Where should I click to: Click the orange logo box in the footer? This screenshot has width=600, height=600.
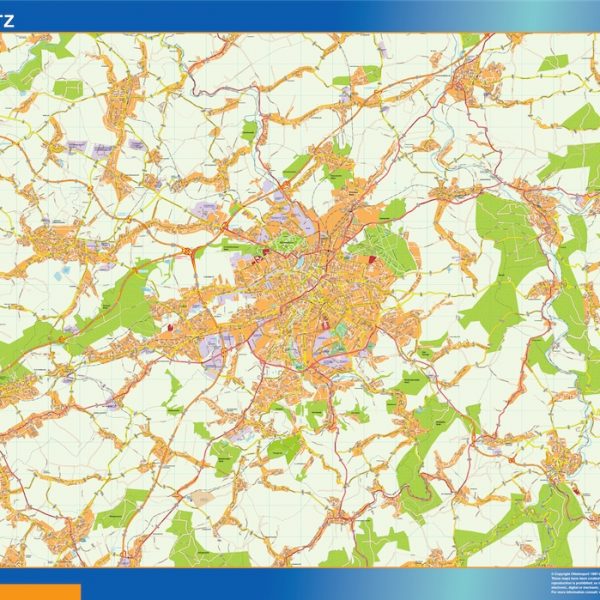40,592
